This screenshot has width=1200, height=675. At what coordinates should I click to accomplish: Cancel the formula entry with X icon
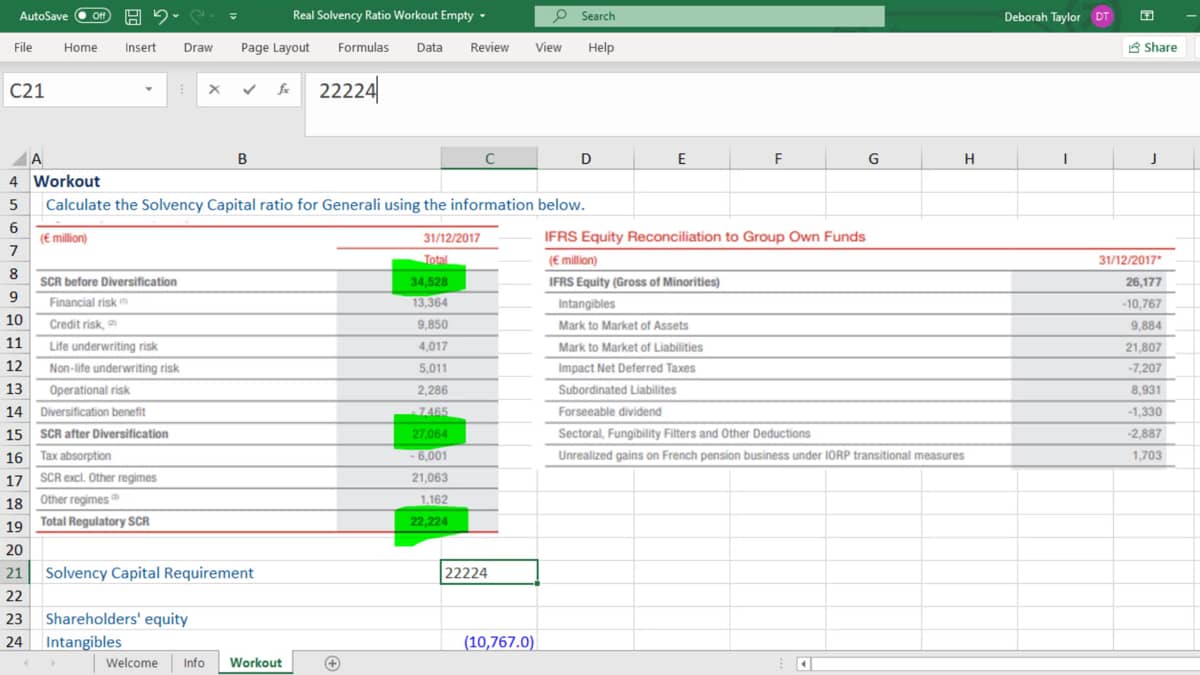(214, 90)
